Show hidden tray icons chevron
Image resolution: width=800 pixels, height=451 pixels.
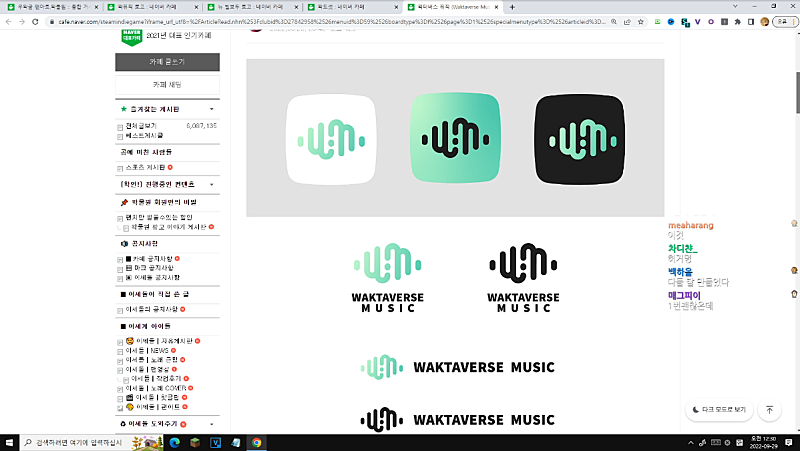click(x=691, y=442)
